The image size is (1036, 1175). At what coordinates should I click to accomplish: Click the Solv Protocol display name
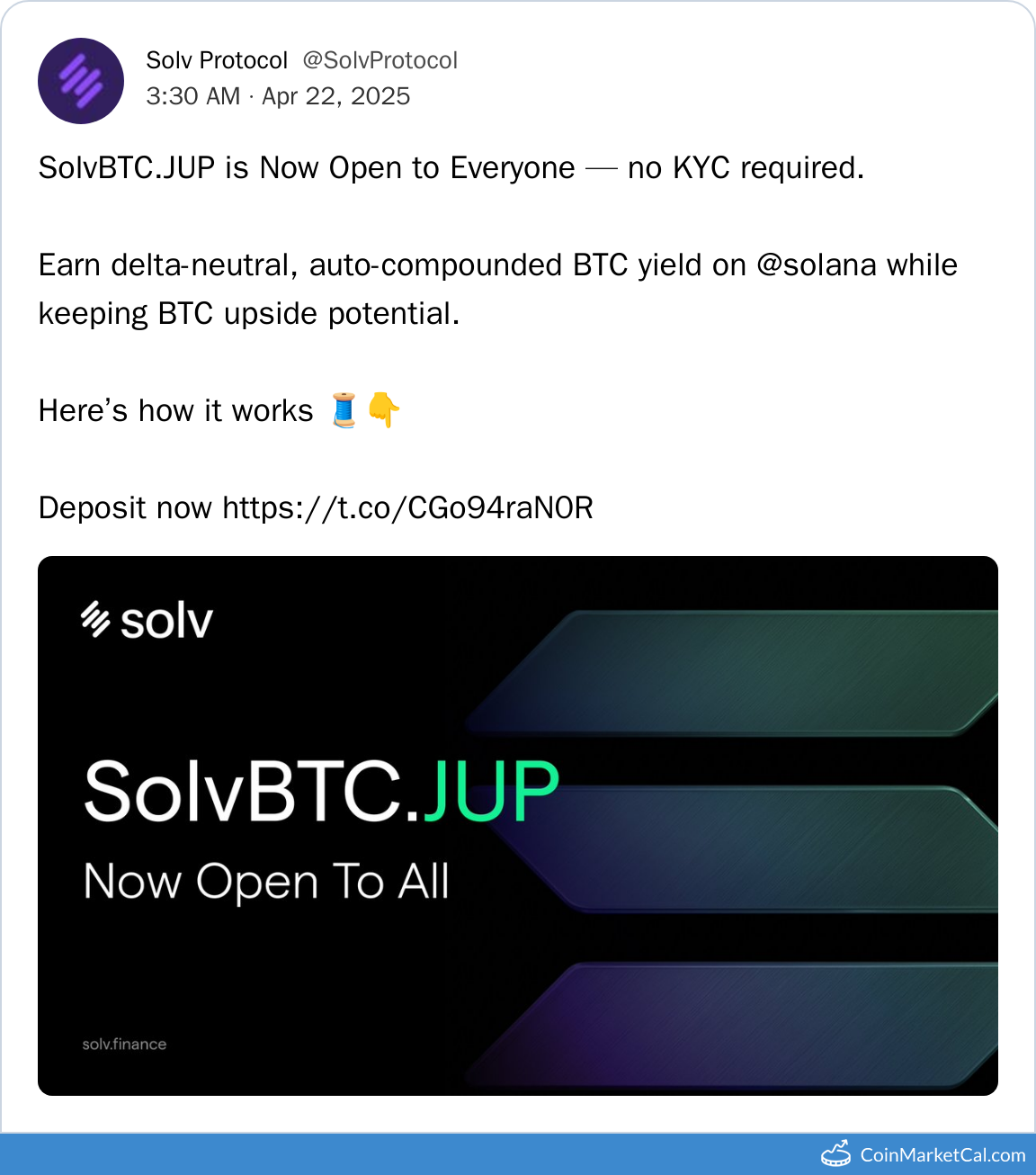217,60
